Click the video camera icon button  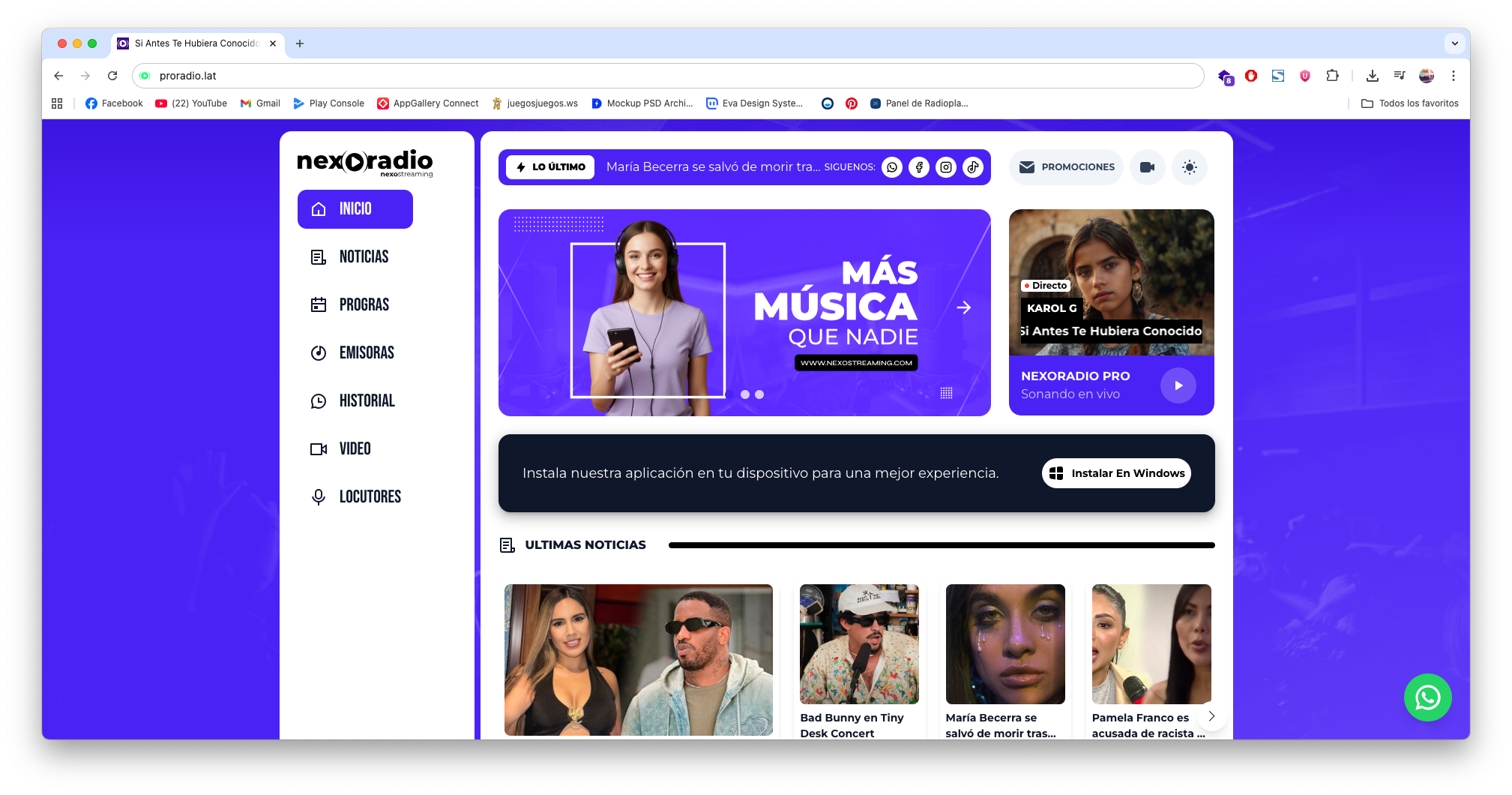[x=1147, y=167]
